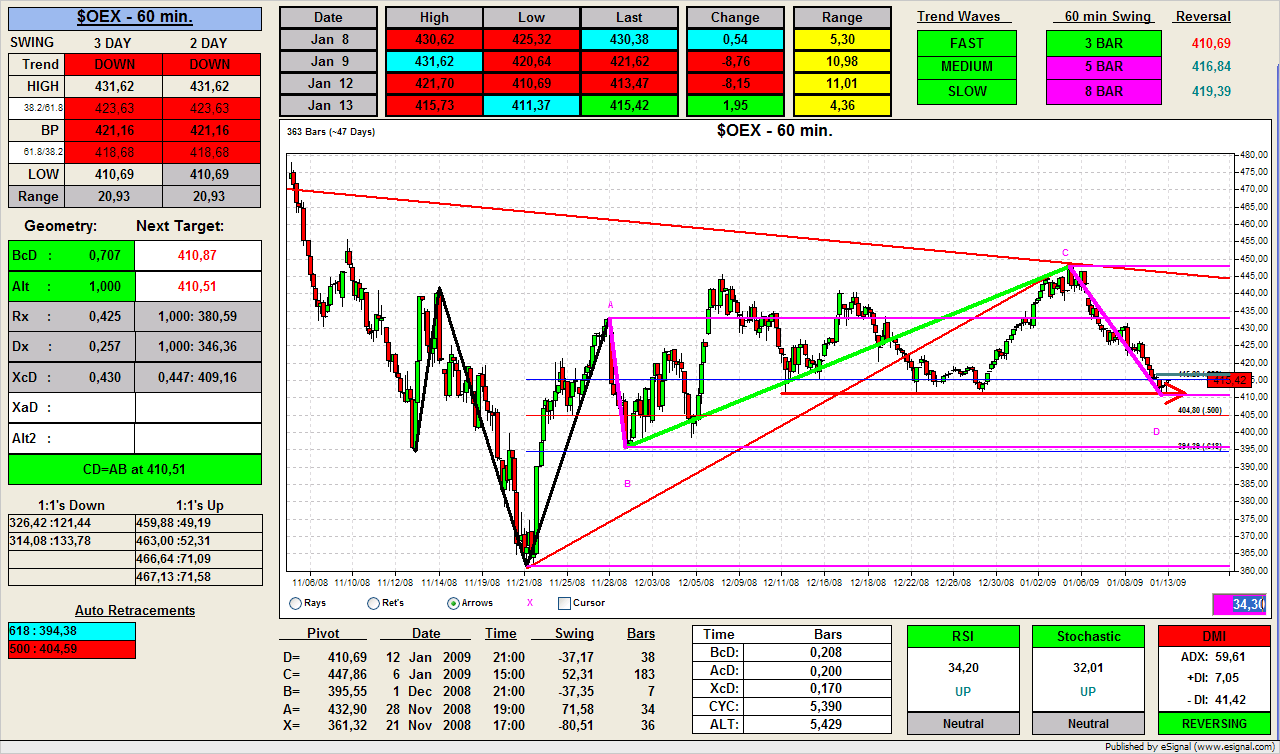Click the SLOW trend wave indicator

pyautogui.click(x=966, y=91)
